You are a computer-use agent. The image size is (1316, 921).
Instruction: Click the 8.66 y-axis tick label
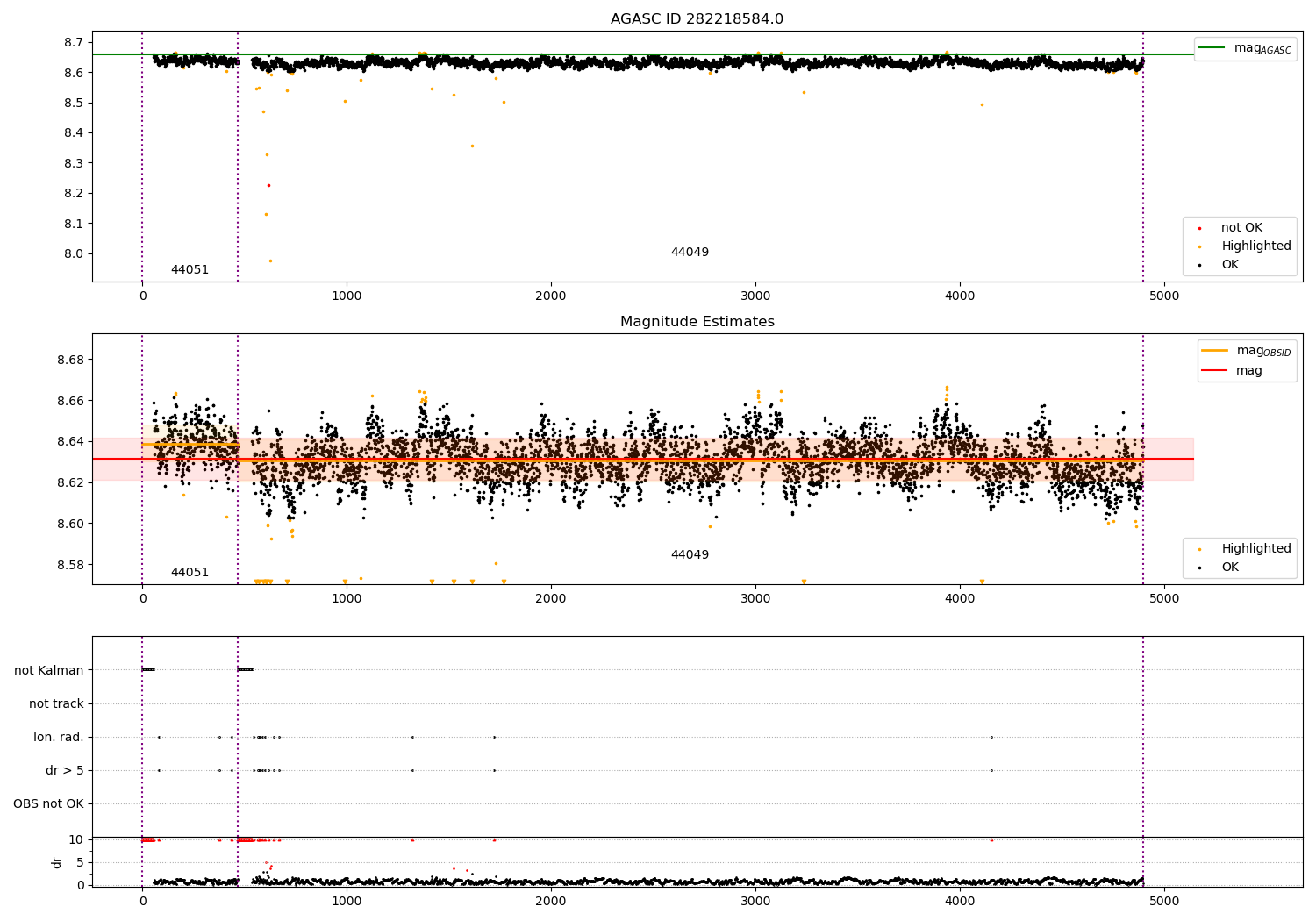point(70,402)
